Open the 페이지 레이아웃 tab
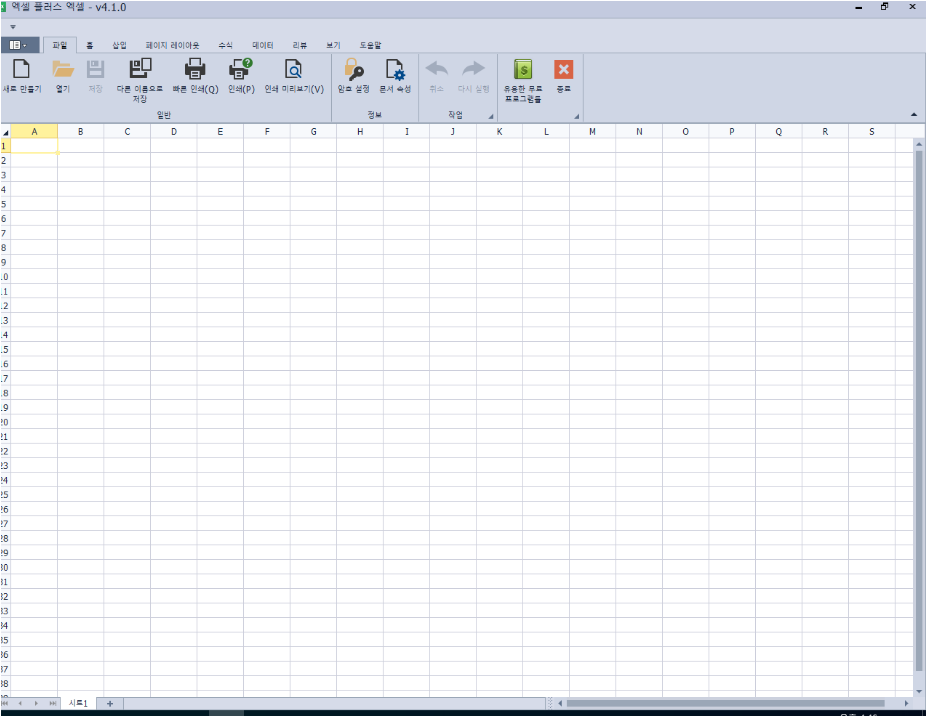This screenshot has width=926, height=717. 172,45
